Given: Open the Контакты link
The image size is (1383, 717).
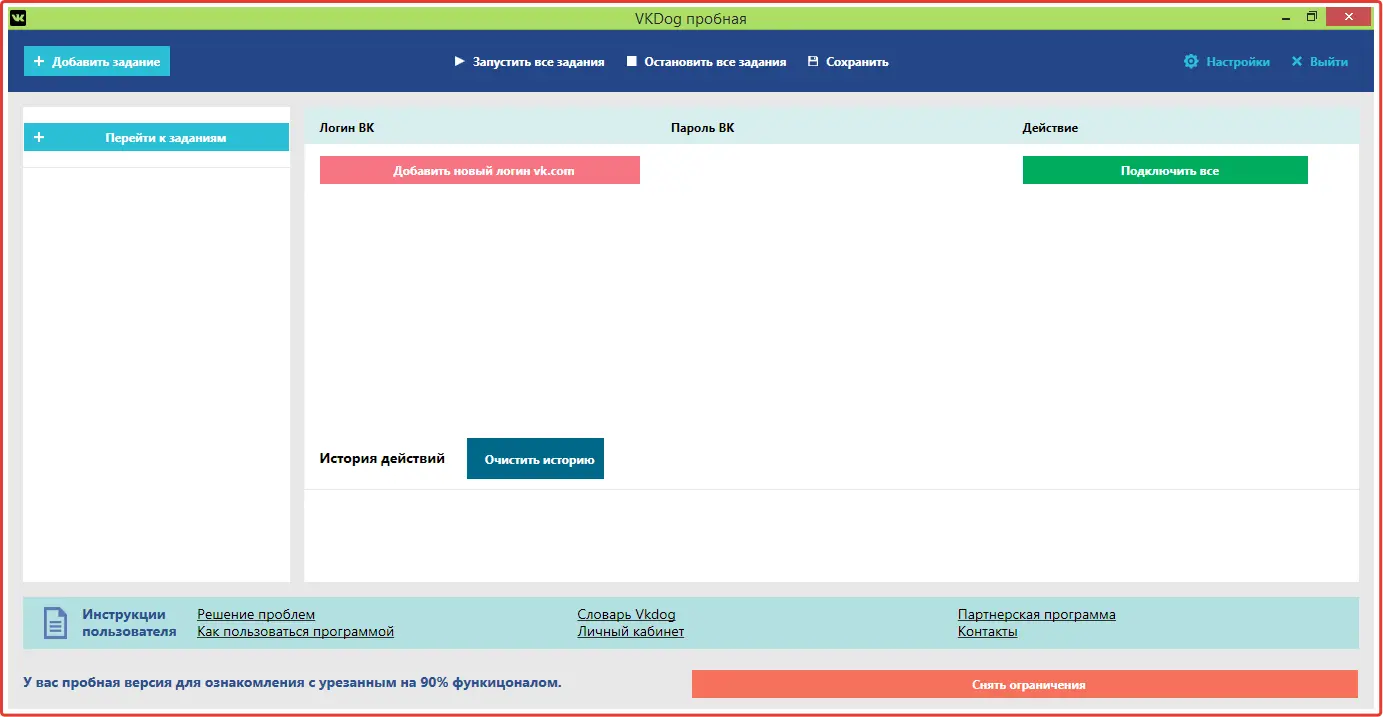Looking at the screenshot, I should point(987,632).
